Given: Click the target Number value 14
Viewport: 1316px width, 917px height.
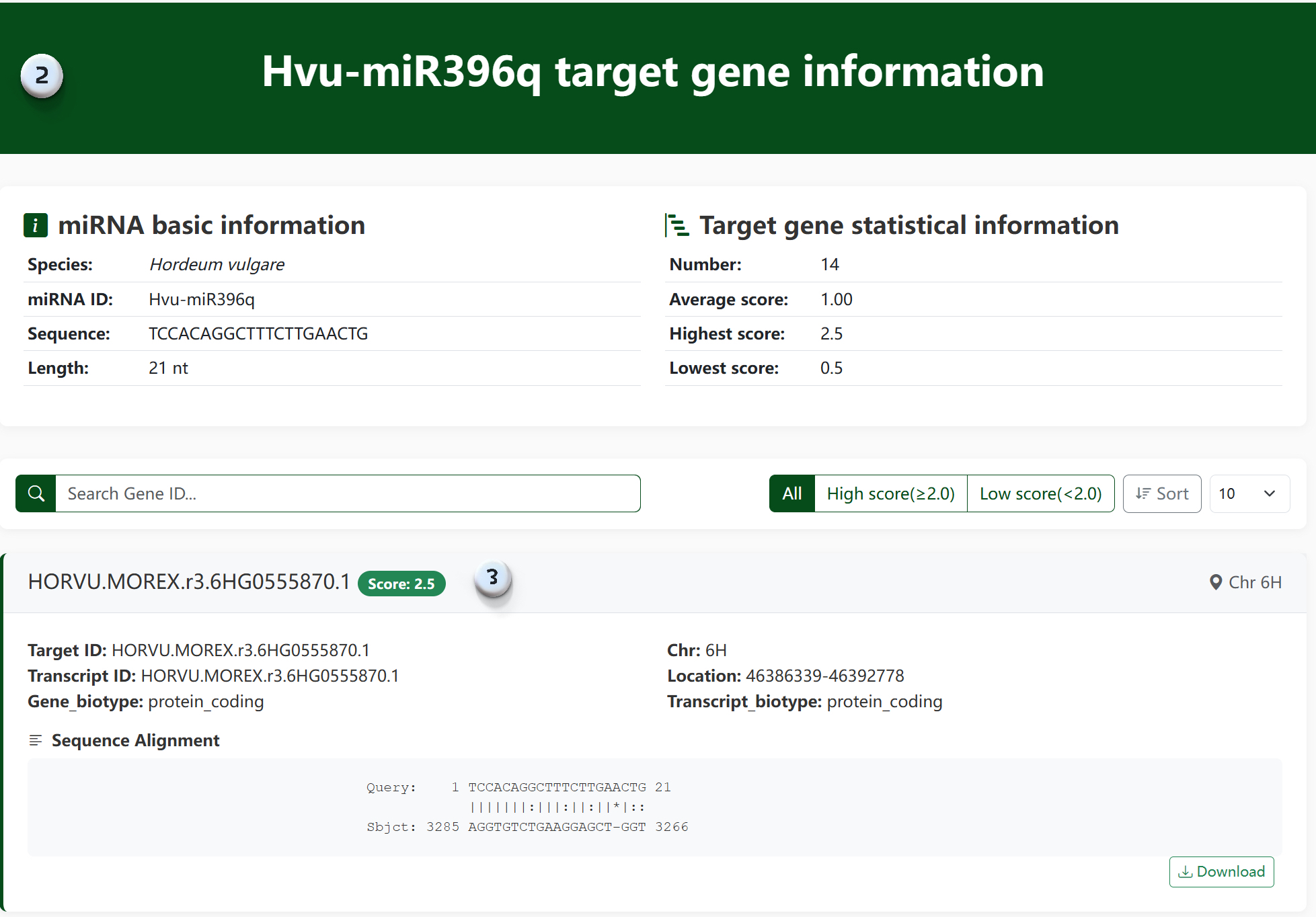Looking at the screenshot, I should tap(830, 264).
